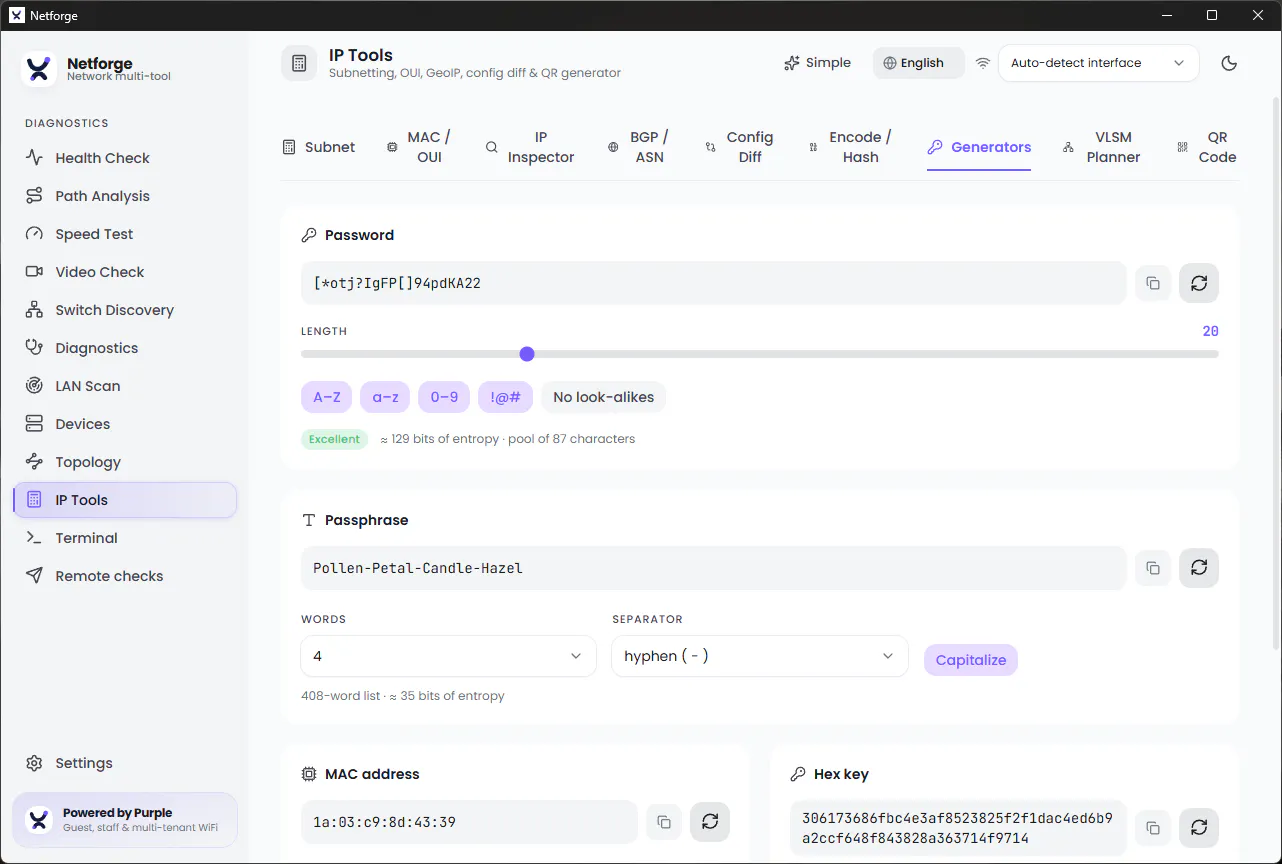Open the Separator hyphen dropdown
The height and width of the screenshot is (864, 1282).
(759, 656)
